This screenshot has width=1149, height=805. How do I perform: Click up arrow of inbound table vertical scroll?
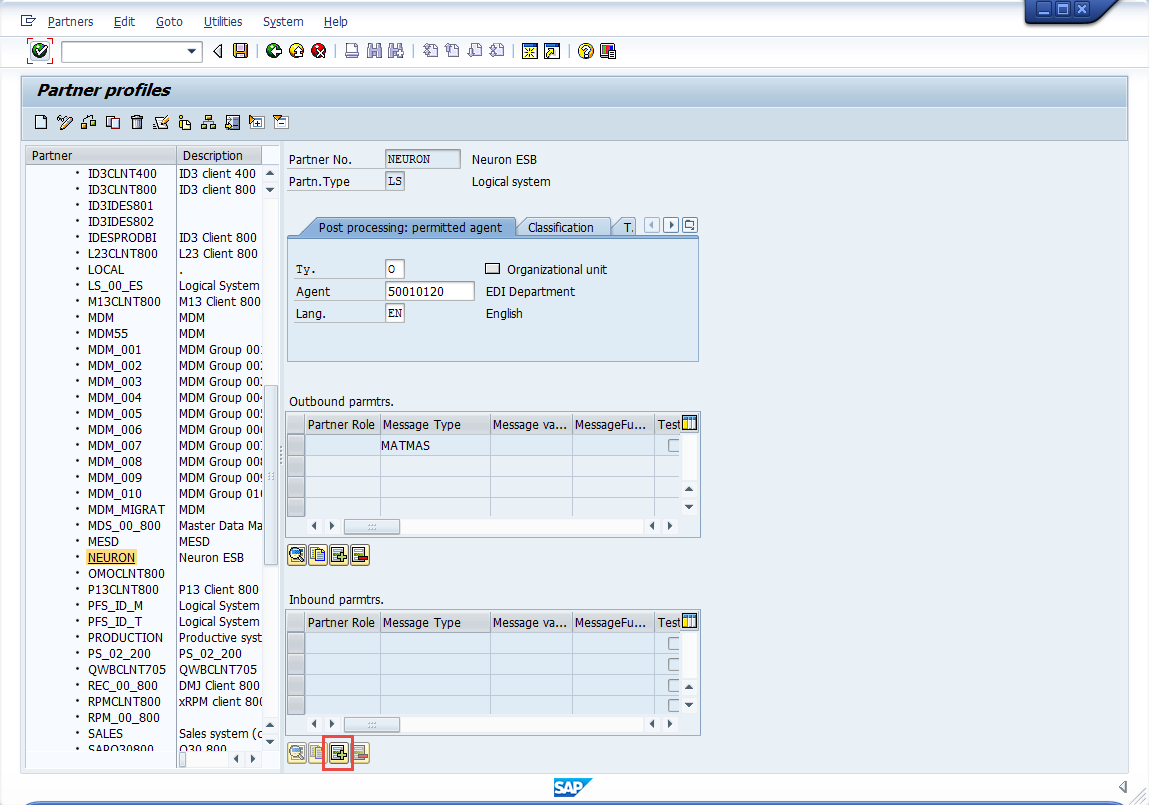(x=689, y=687)
